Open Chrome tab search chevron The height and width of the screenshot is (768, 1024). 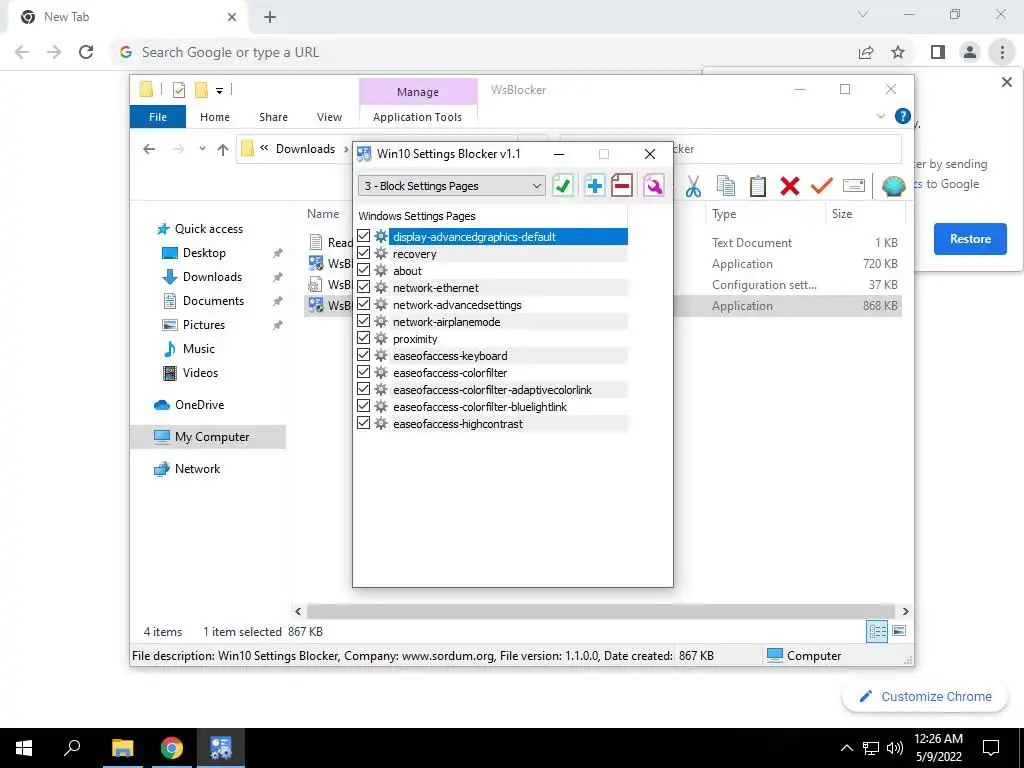pyautogui.click(x=863, y=14)
